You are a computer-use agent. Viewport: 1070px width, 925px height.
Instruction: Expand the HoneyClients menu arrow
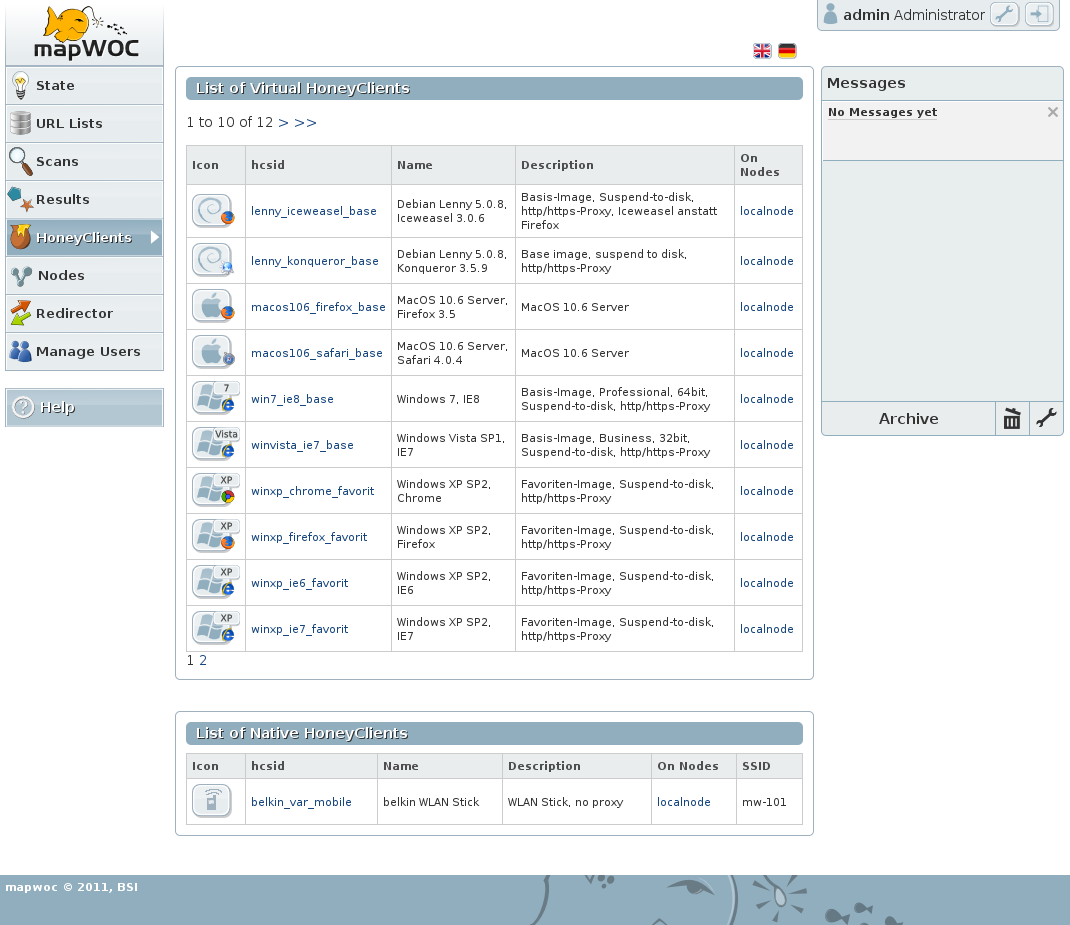[155, 238]
